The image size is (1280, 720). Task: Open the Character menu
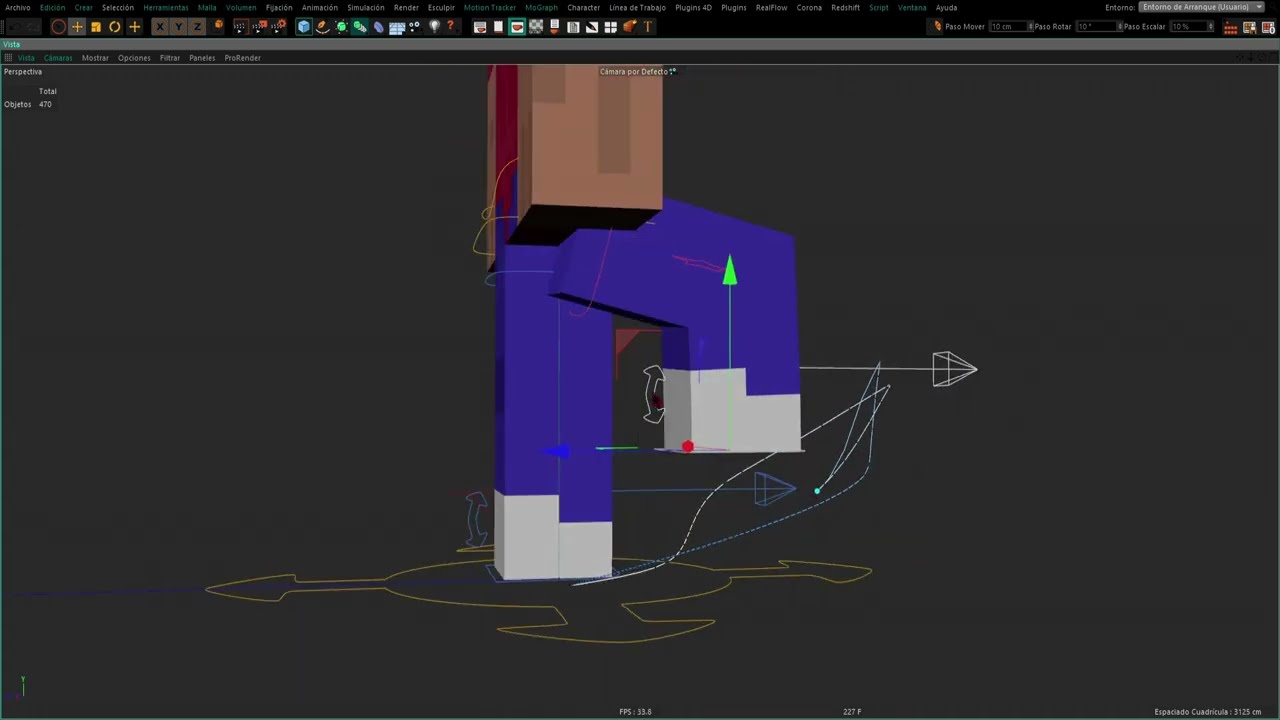(x=584, y=7)
